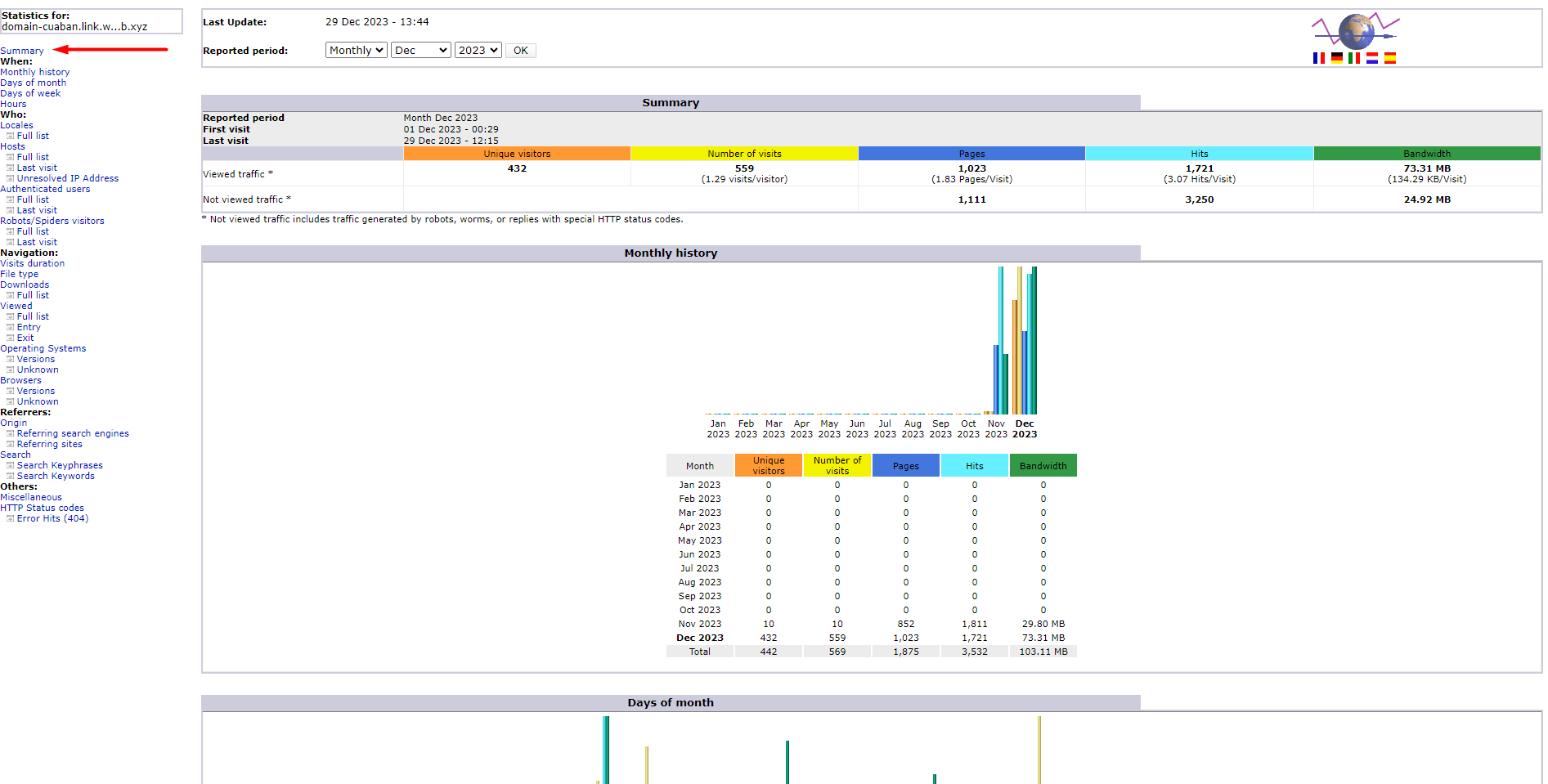Click the AWStats globe logo
This screenshot has width=1548, height=784.
click(1356, 31)
